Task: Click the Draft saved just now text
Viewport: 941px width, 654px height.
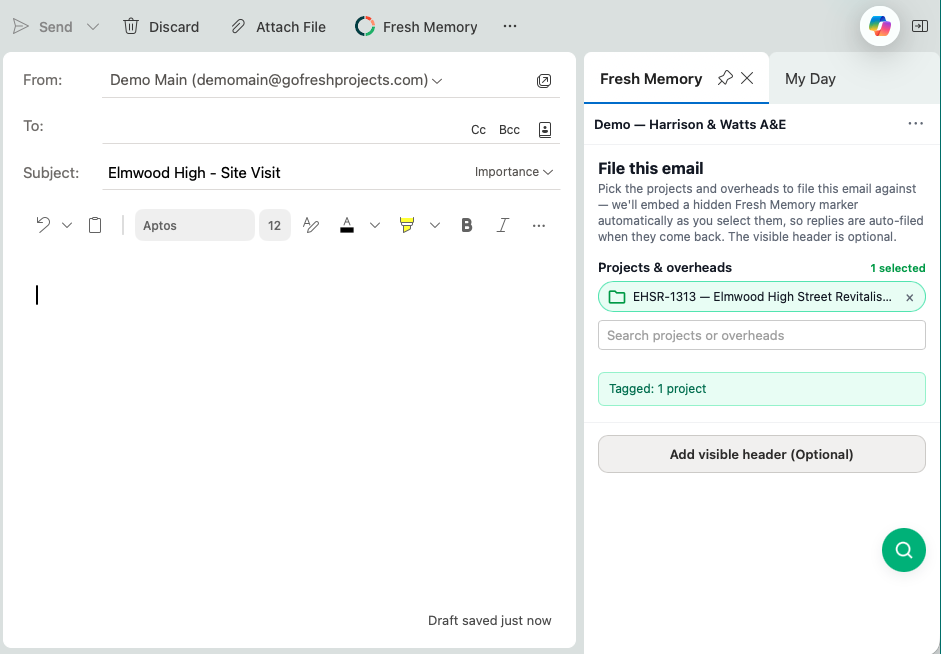Action: (489, 620)
